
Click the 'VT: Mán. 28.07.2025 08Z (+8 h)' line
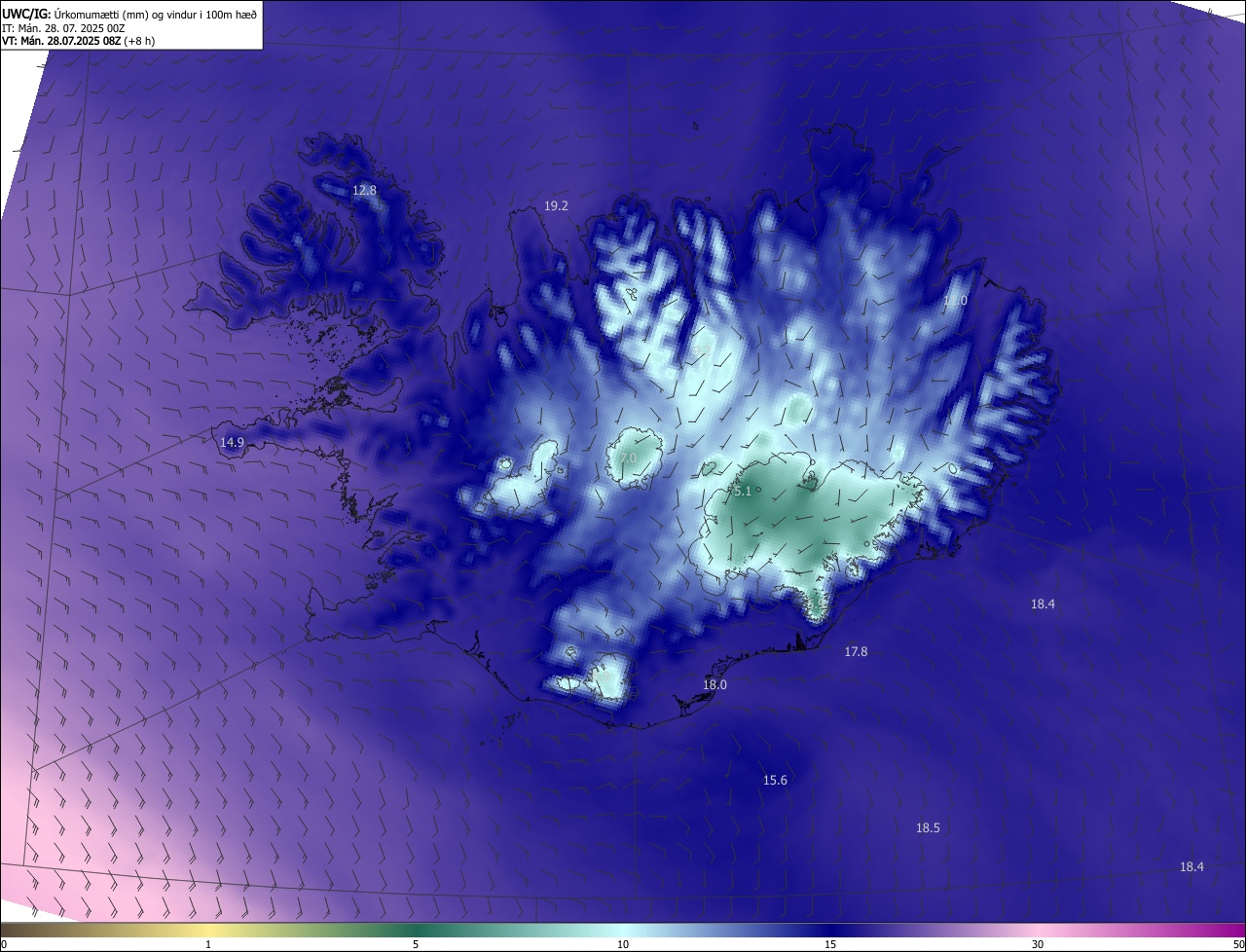pos(79,41)
